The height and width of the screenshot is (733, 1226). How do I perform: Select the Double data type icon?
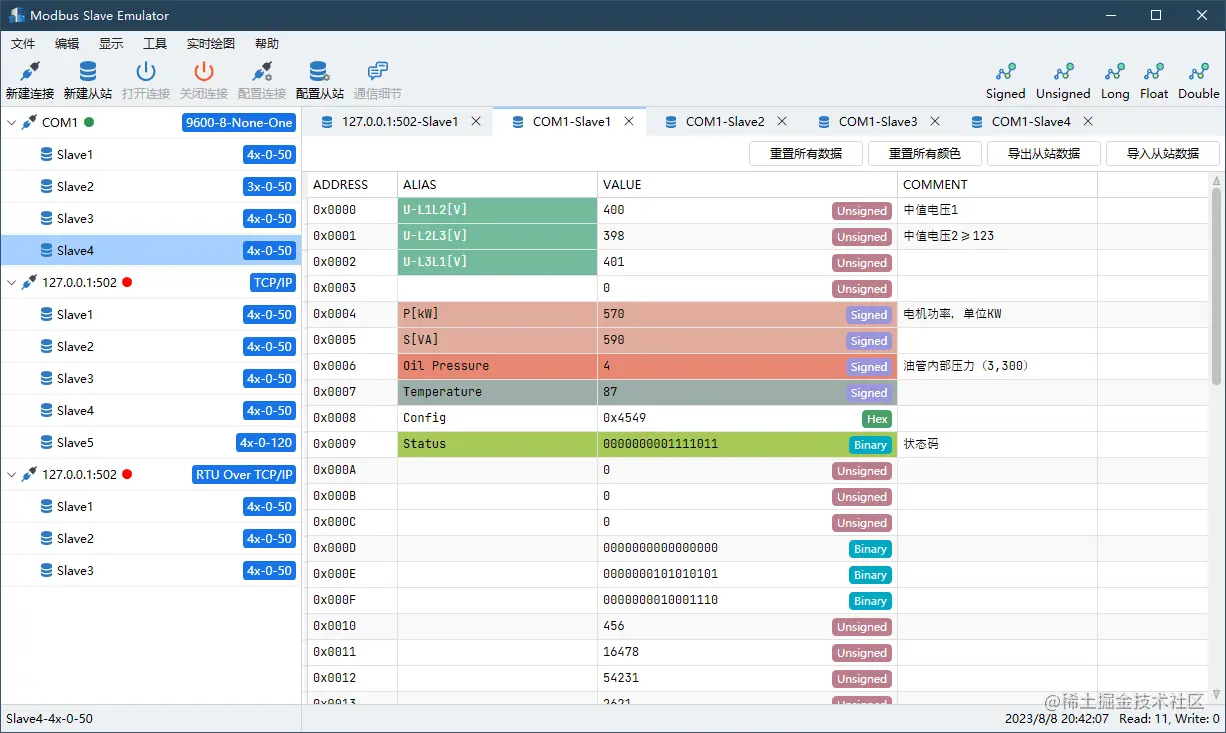[x=1199, y=72]
